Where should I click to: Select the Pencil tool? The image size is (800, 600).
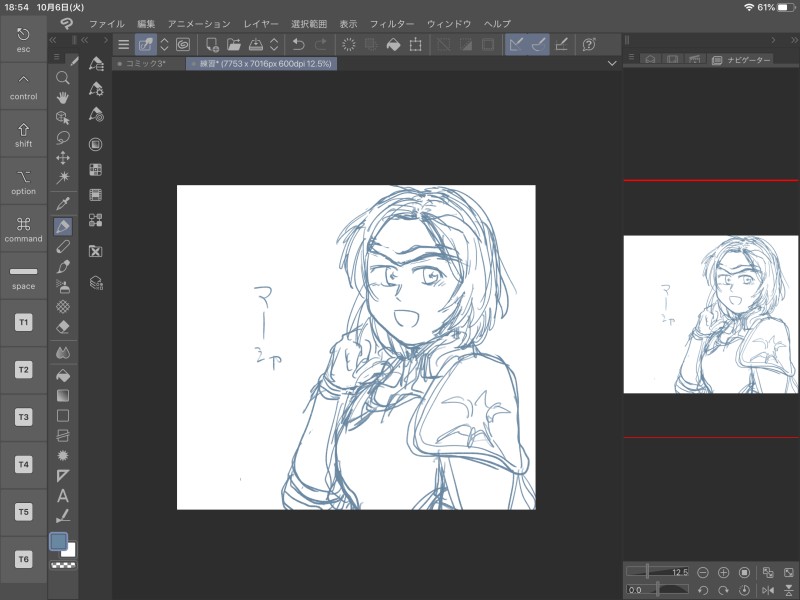tap(63, 246)
